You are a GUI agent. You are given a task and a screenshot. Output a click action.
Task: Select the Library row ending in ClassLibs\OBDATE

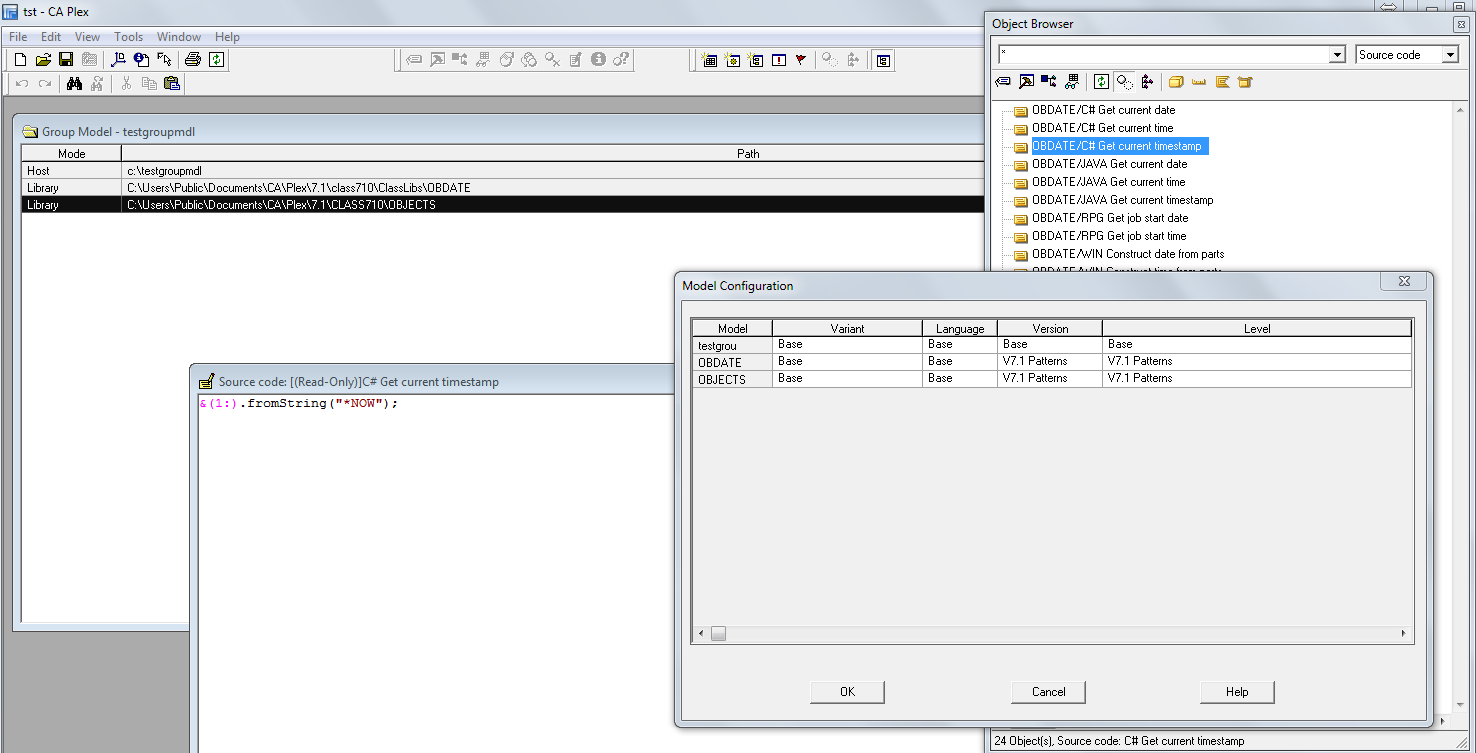pos(503,188)
